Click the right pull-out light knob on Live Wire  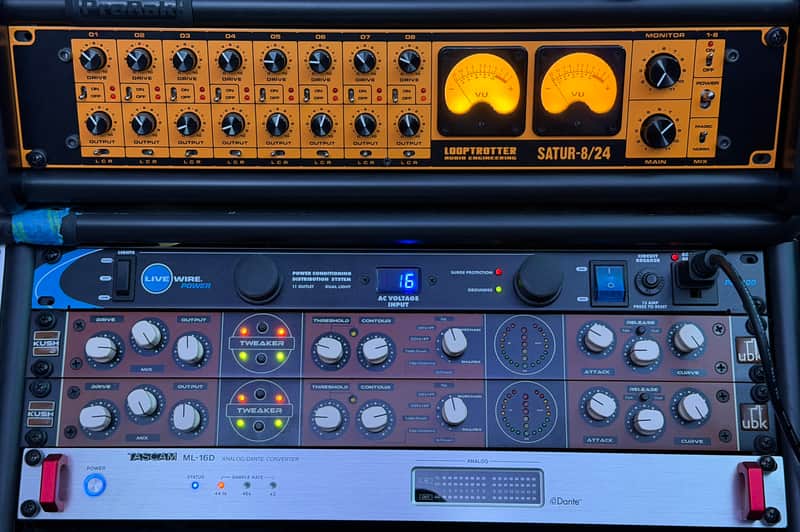538,281
